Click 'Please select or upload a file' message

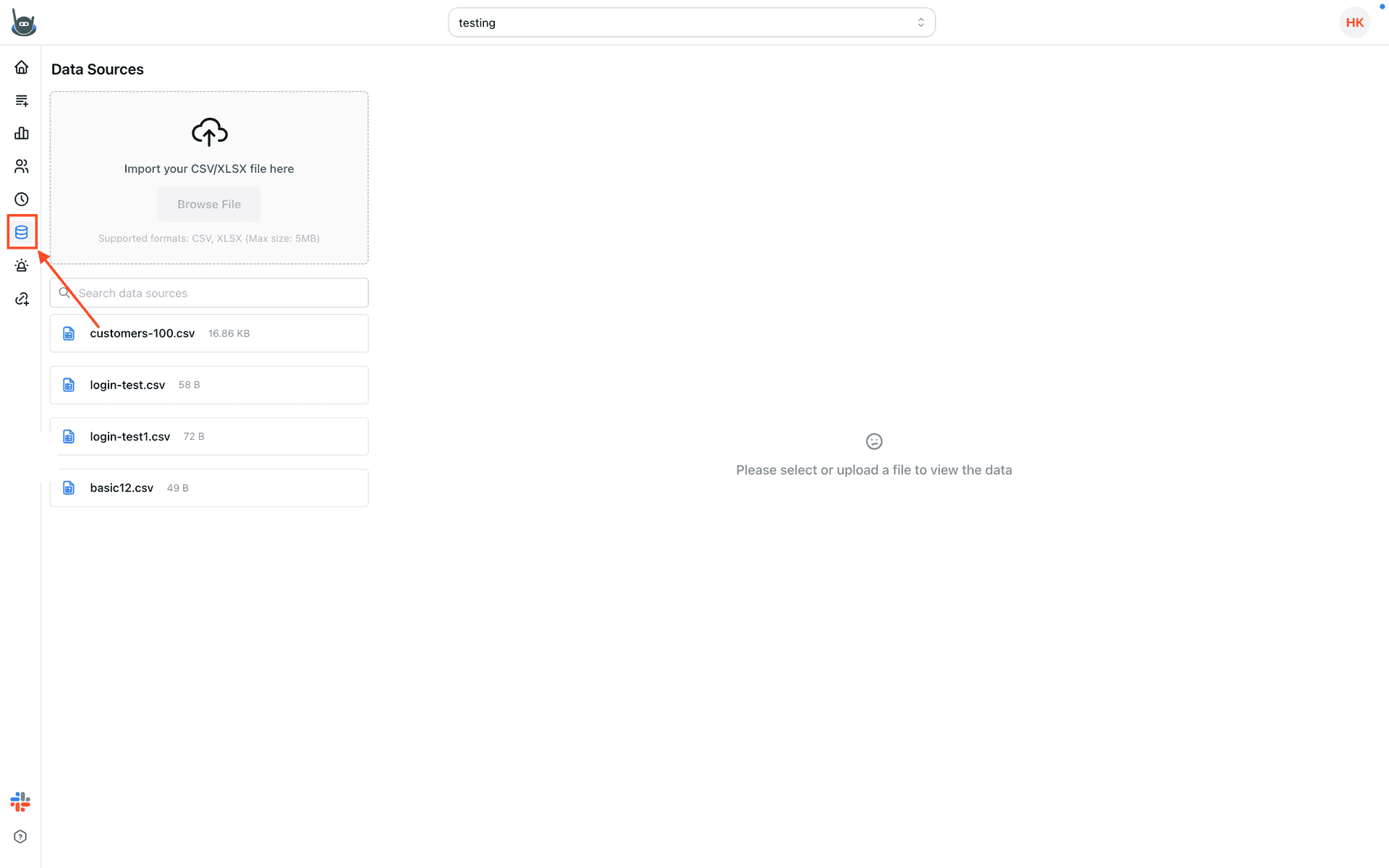pos(874,470)
